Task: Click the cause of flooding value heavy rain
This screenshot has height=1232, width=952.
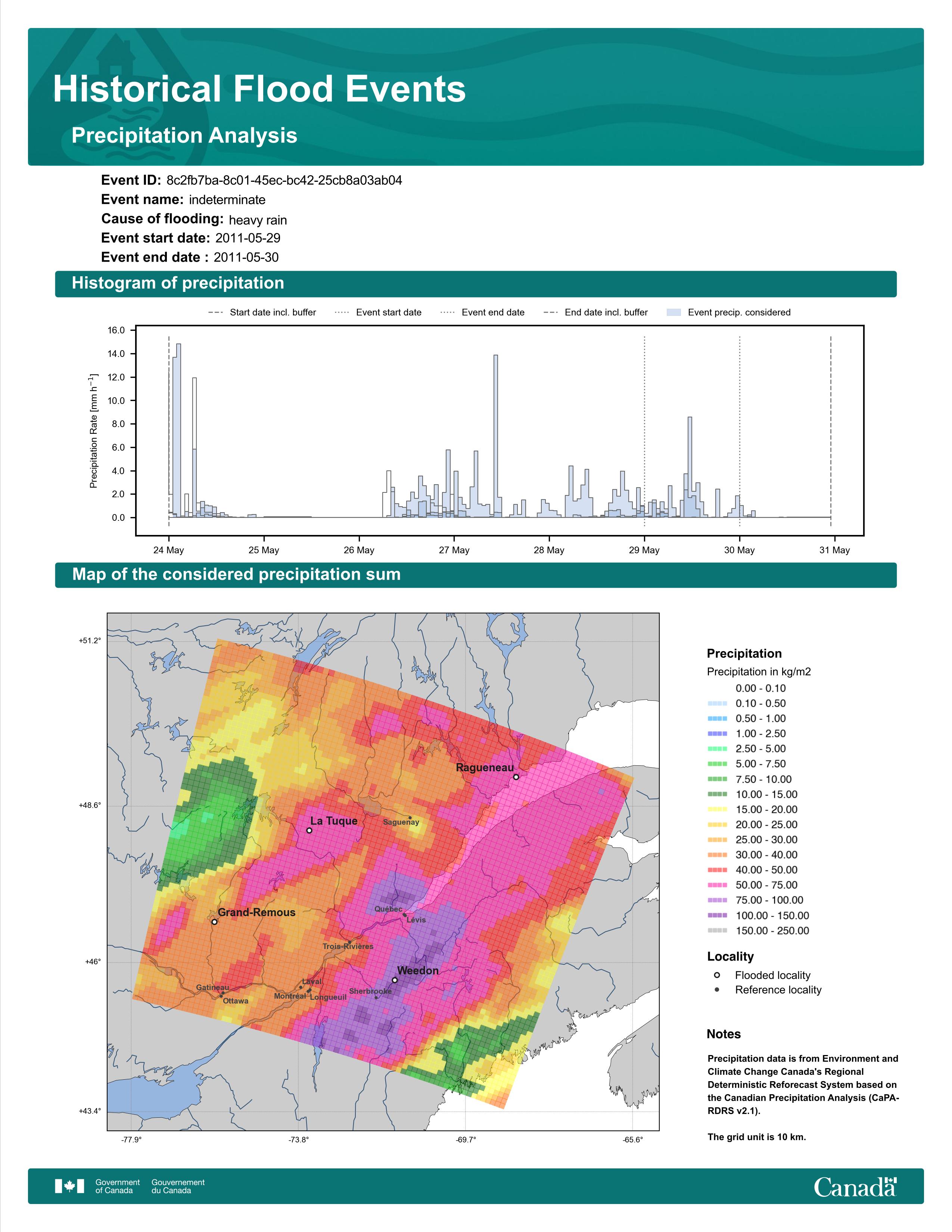Action: 258,220
